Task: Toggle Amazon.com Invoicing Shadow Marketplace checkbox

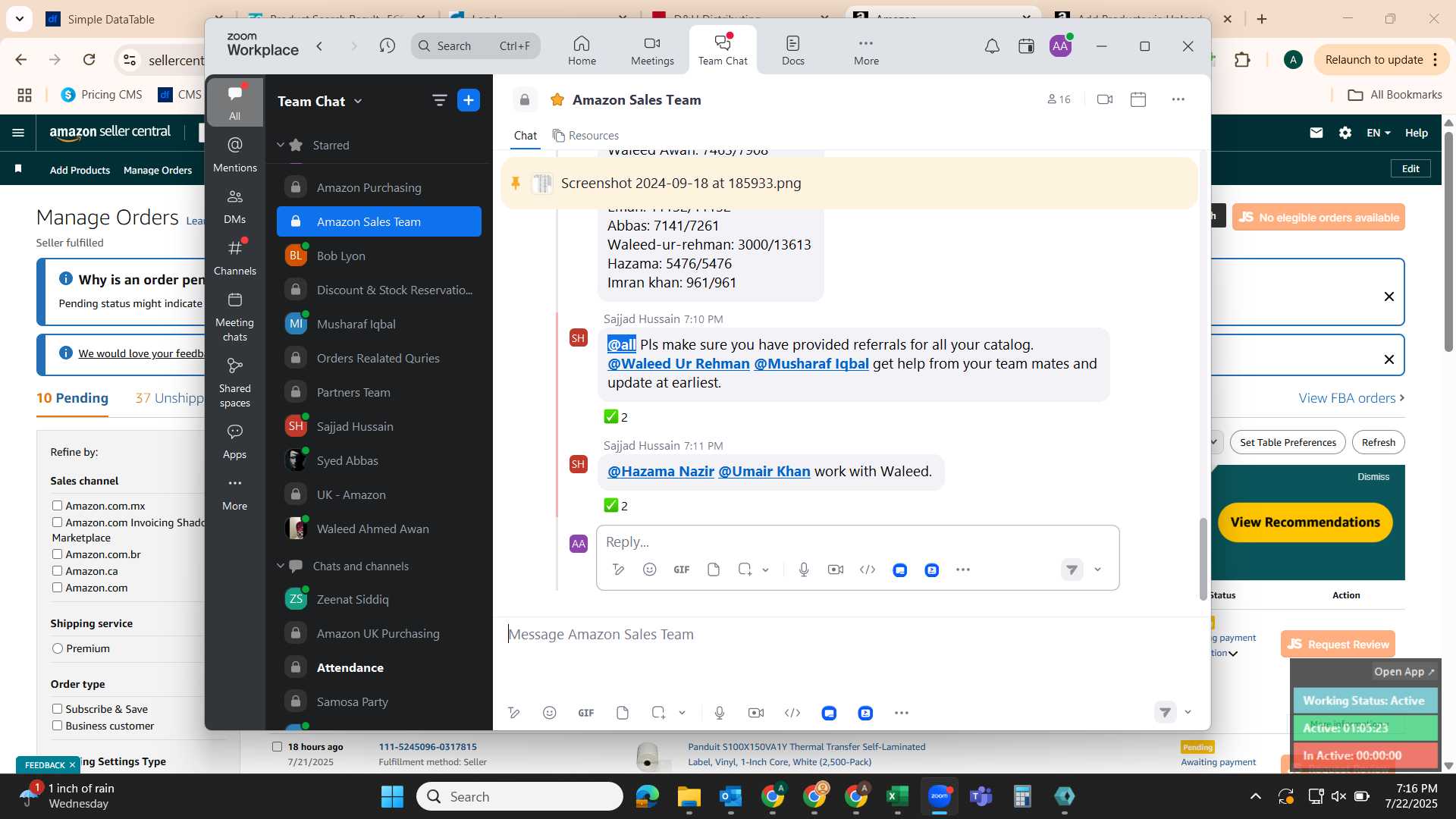Action: (57, 522)
